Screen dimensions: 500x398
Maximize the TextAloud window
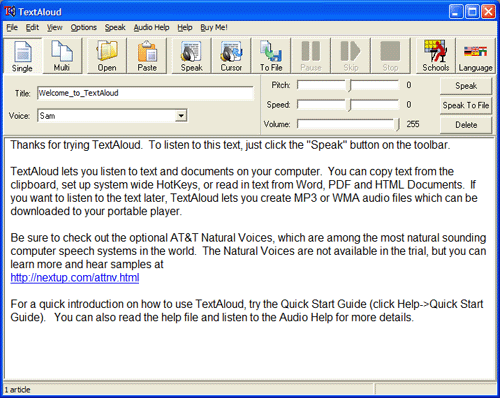click(472, 12)
